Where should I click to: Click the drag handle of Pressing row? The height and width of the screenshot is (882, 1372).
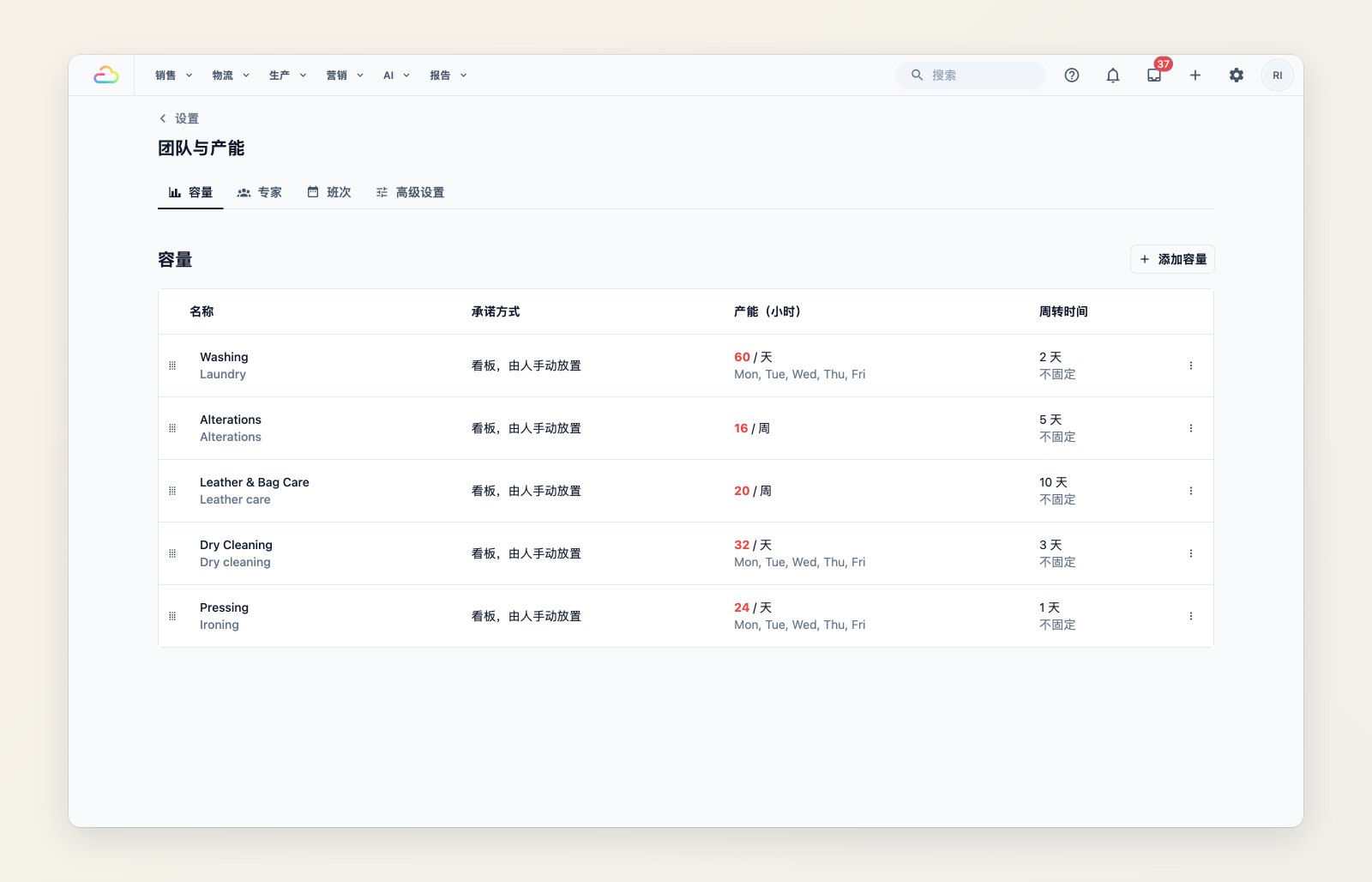pyautogui.click(x=172, y=616)
